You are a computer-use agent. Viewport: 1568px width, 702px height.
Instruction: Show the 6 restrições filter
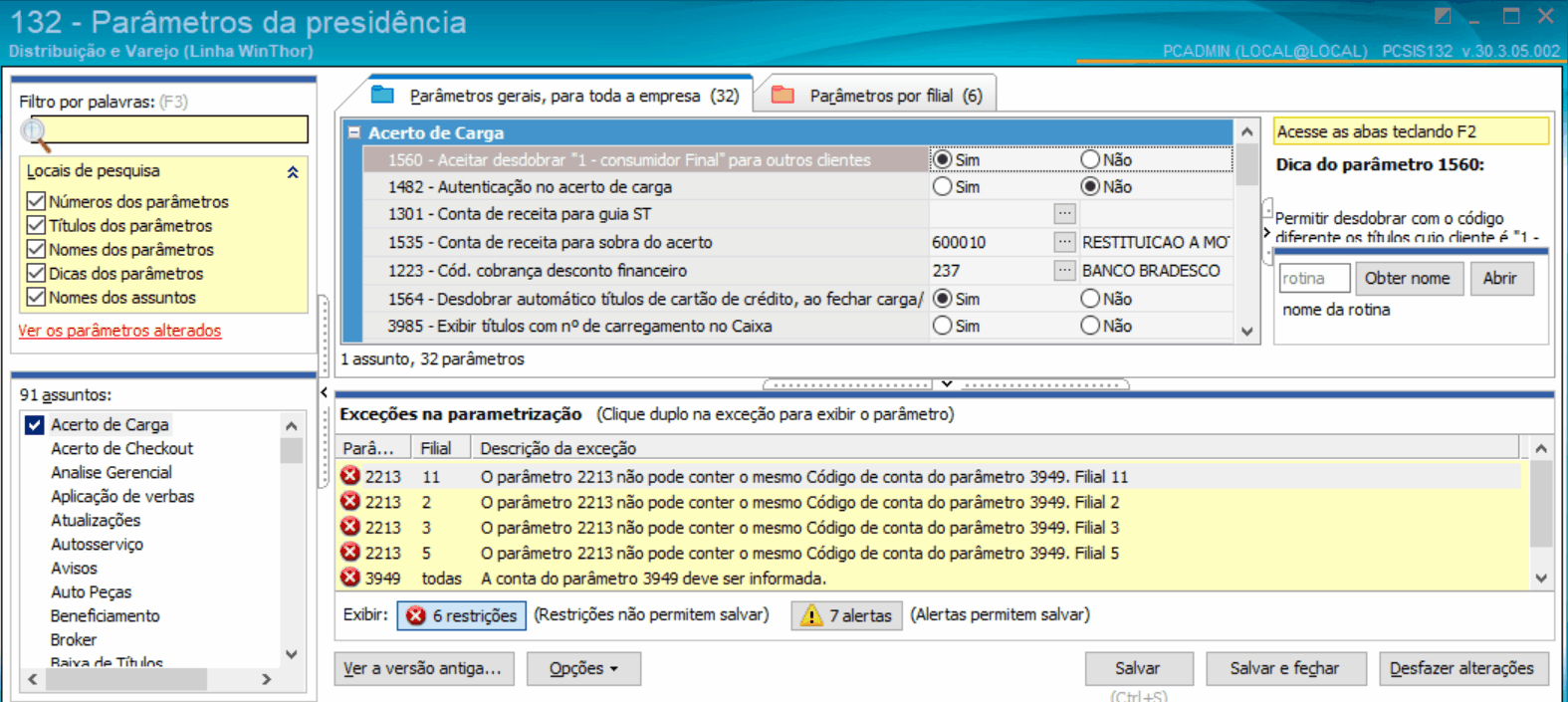click(462, 615)
